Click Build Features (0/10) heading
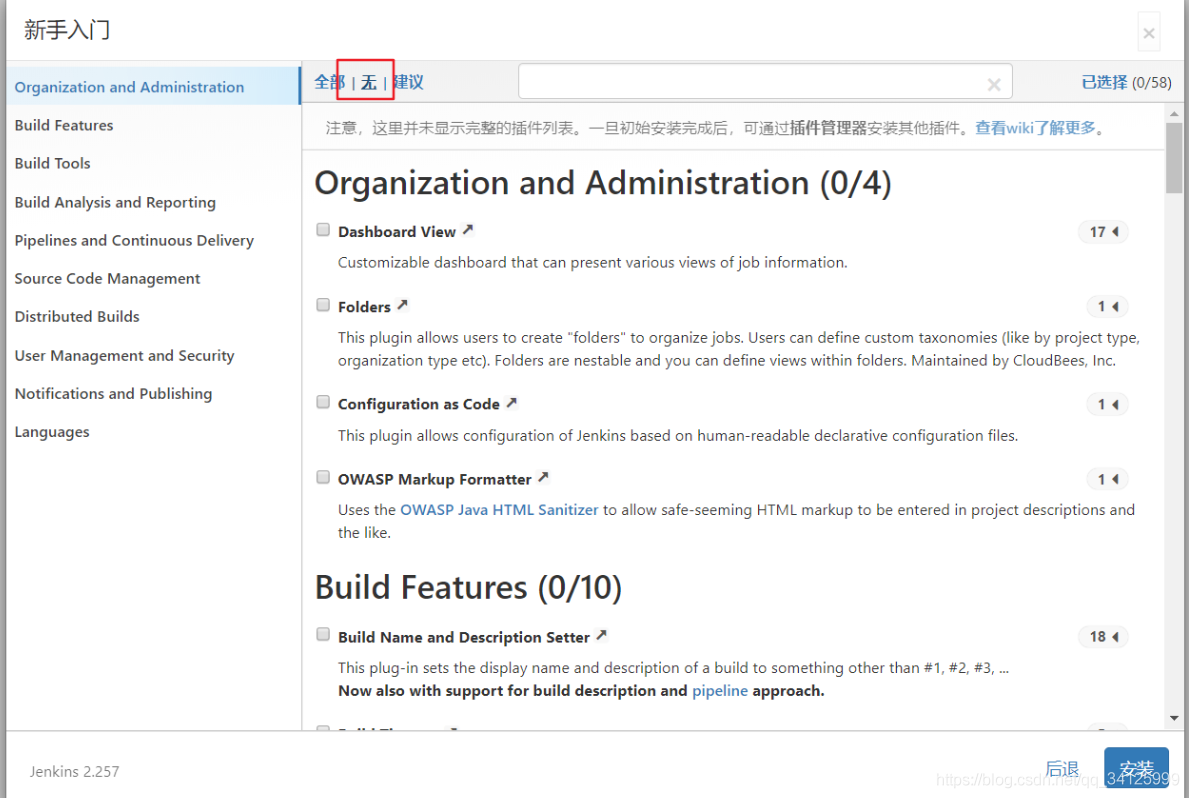 tap(468, 587)
